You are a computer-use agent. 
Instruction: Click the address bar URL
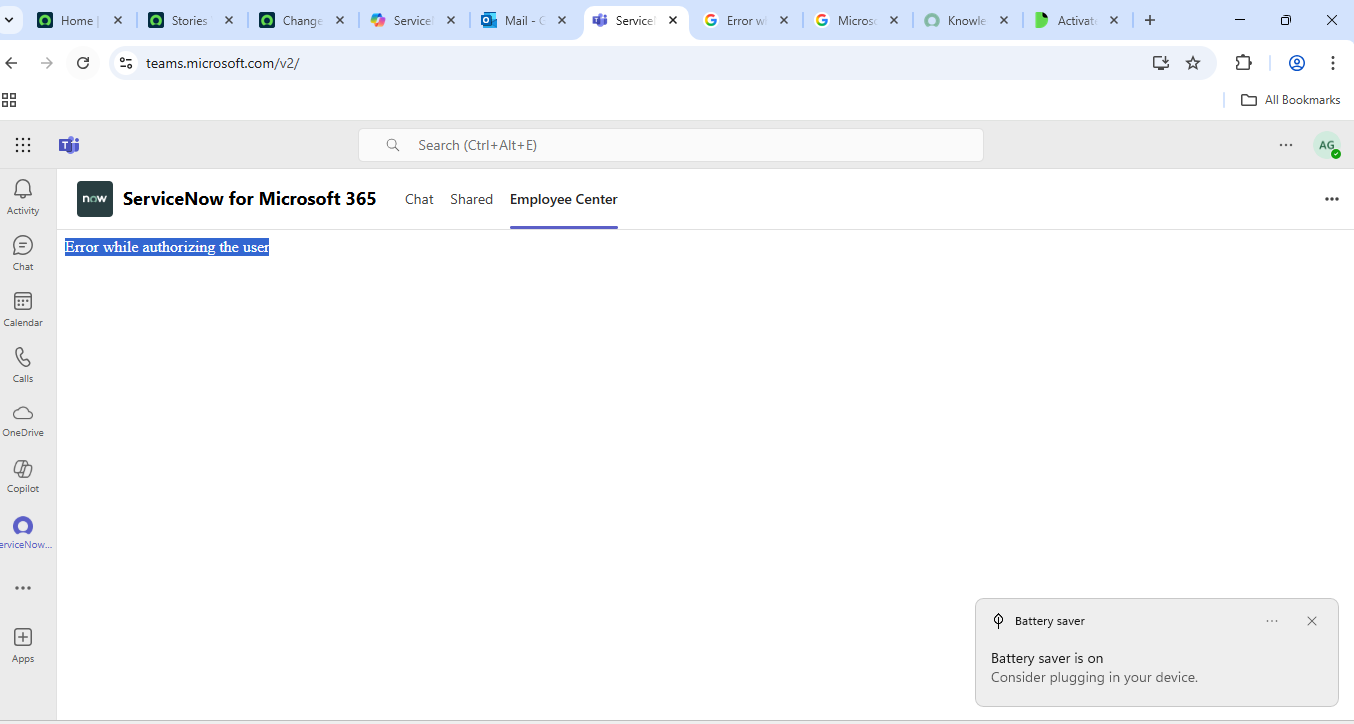tap(222, 63)
